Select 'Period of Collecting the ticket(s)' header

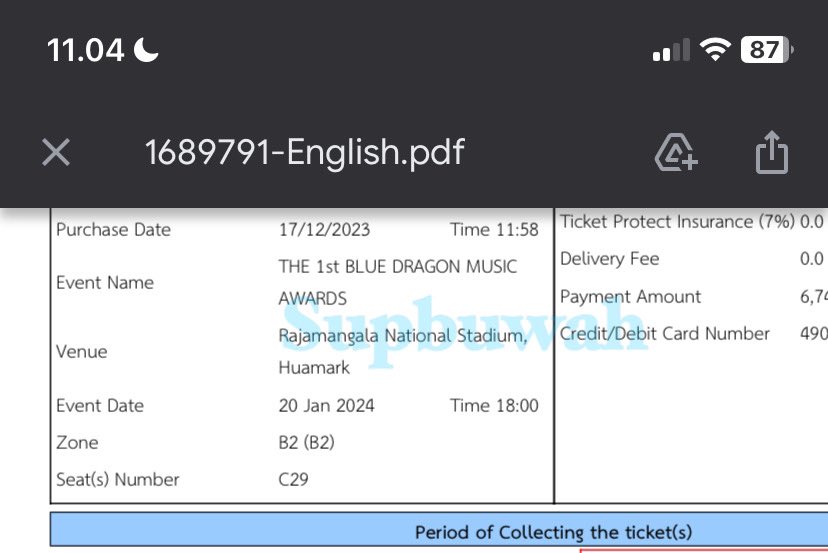[x=553, y=532]
